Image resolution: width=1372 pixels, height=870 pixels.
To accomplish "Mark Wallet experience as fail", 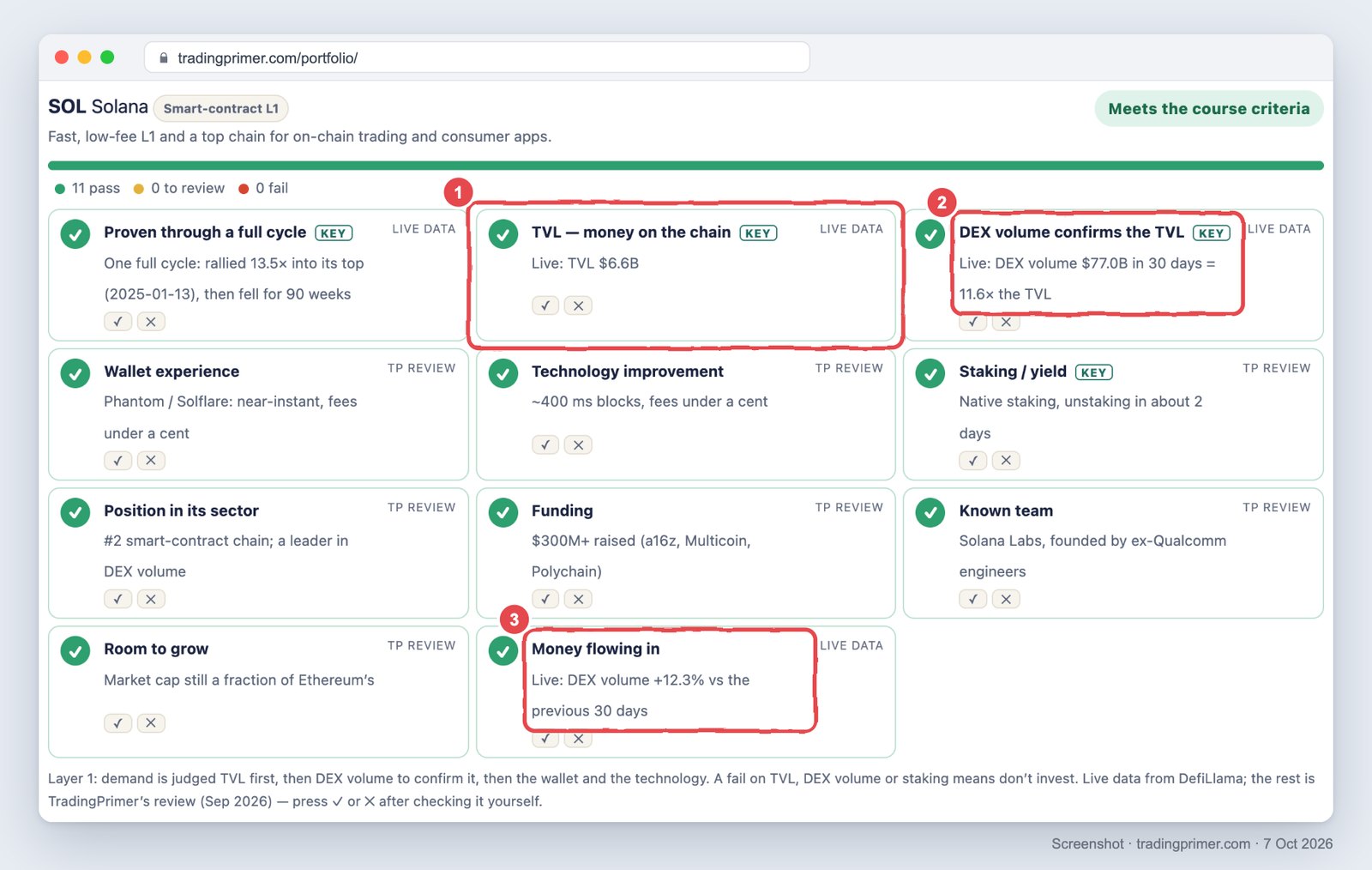I will (x=151, y=460).
